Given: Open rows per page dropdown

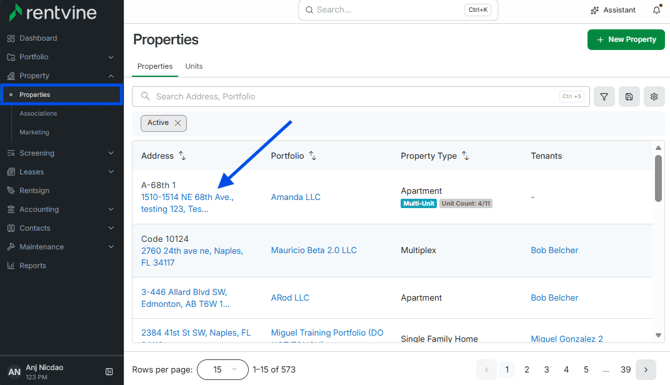Looking at the screenshot, I should point(223,370).
